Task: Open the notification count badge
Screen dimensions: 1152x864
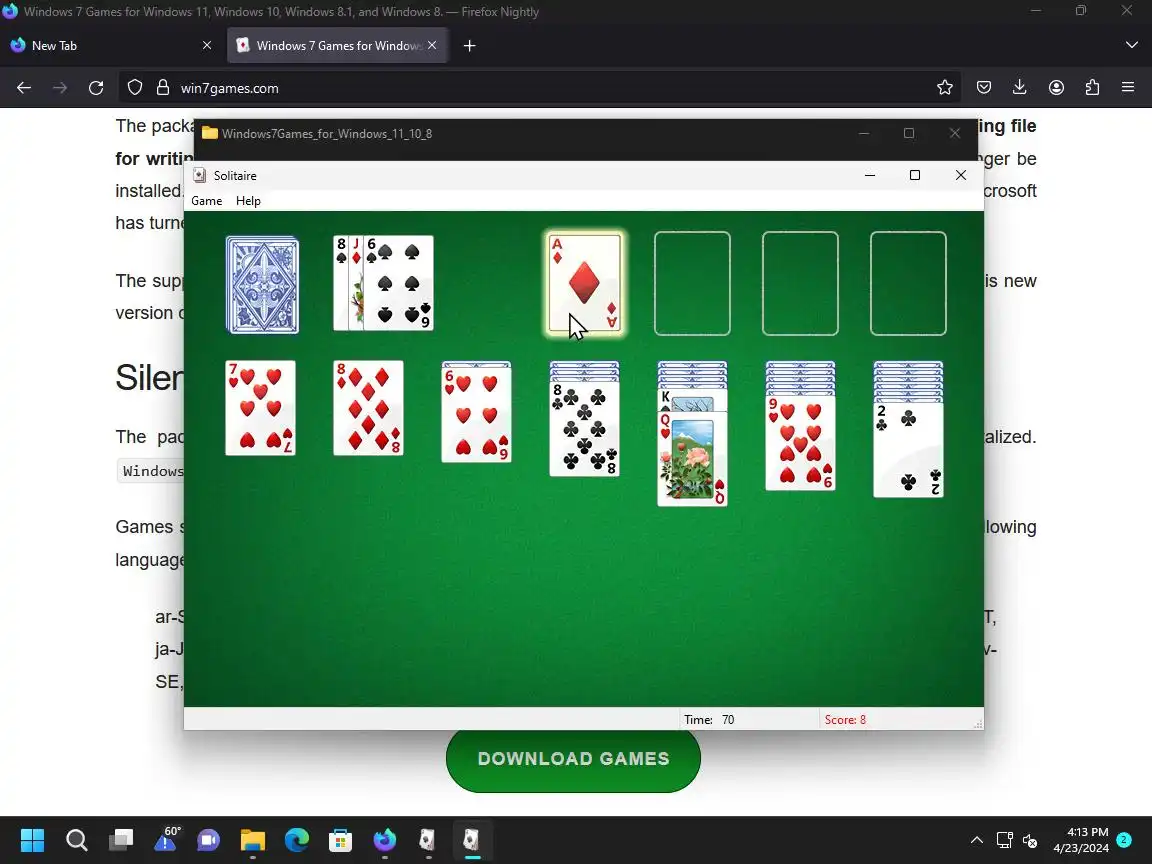Action: coord(1124,840)
